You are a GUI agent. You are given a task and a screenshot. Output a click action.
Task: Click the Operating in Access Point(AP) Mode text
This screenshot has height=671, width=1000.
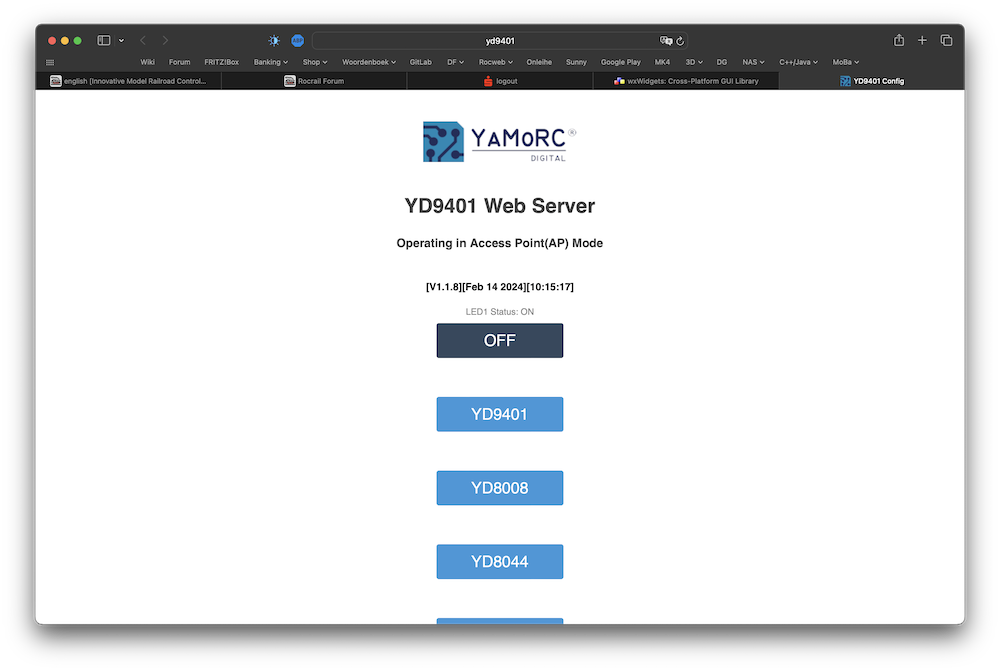pos(499,243)
